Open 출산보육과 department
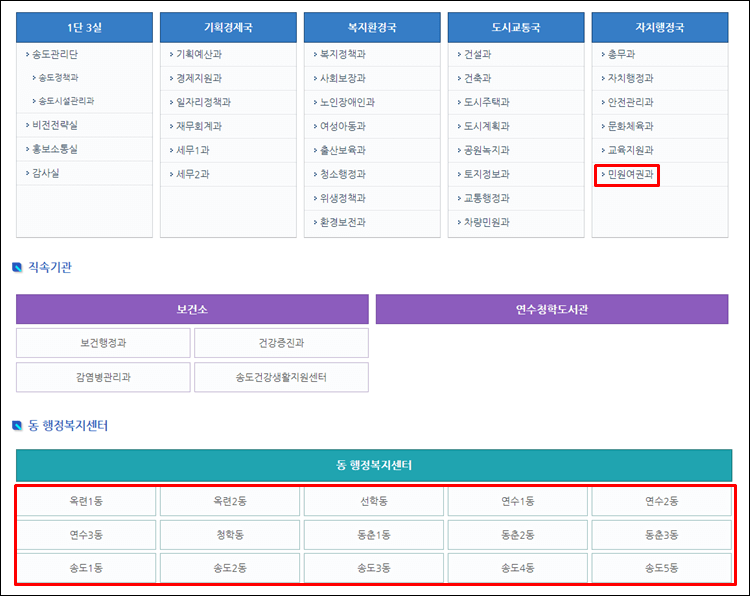Image resolution: width=750 pixels, height=596 pixels. [x=343, y=150]
